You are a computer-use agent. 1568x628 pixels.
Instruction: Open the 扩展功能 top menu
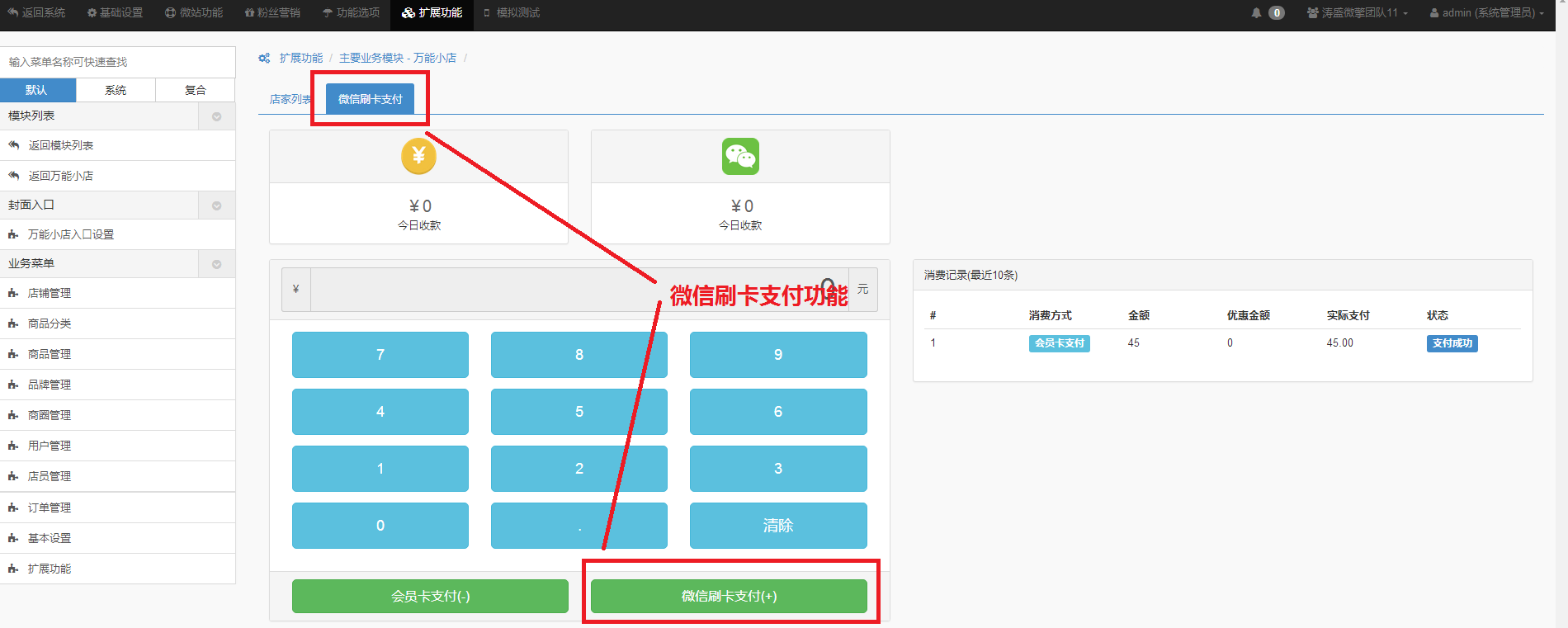tap(432, 12)
